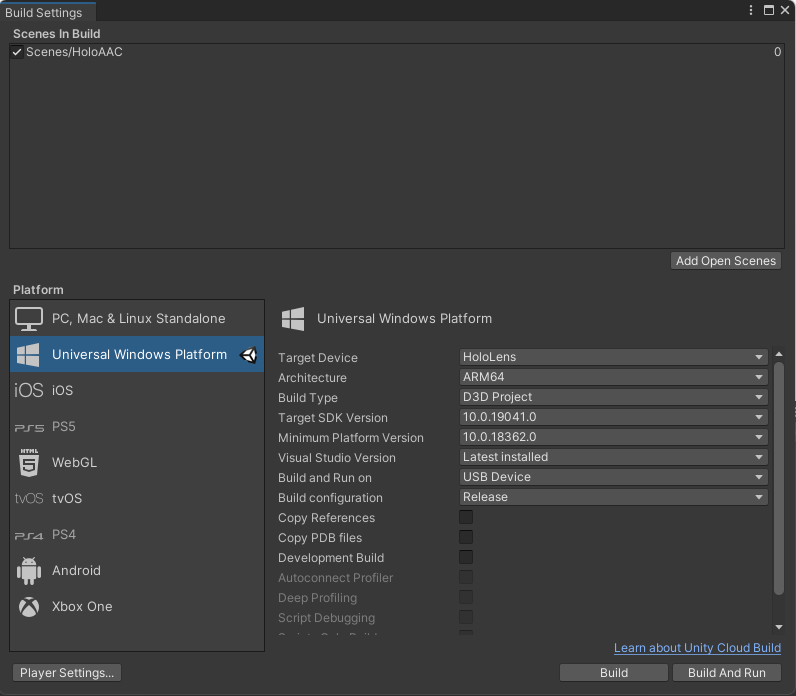Open the Build and Run on dropdown
This screenshot has width=796, height=696.
tap(613, 477)
